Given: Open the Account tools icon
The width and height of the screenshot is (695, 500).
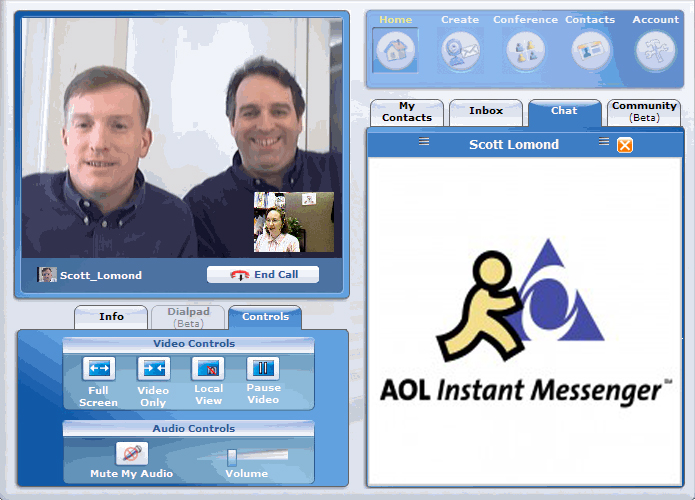Looking at the screenshot, I should click(656, 51).
